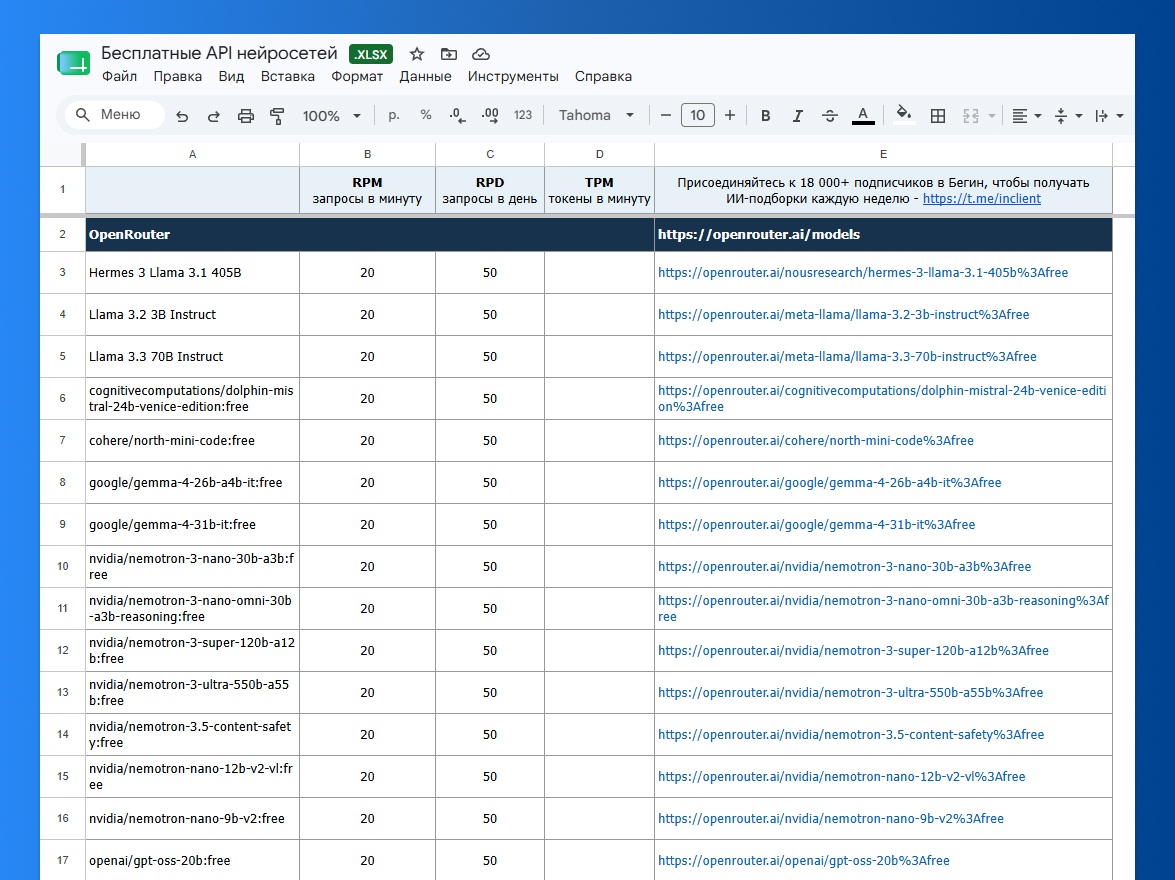Open the 123 more number formats menu
This screenshot has height=880, width=1175.
(523, 115)
